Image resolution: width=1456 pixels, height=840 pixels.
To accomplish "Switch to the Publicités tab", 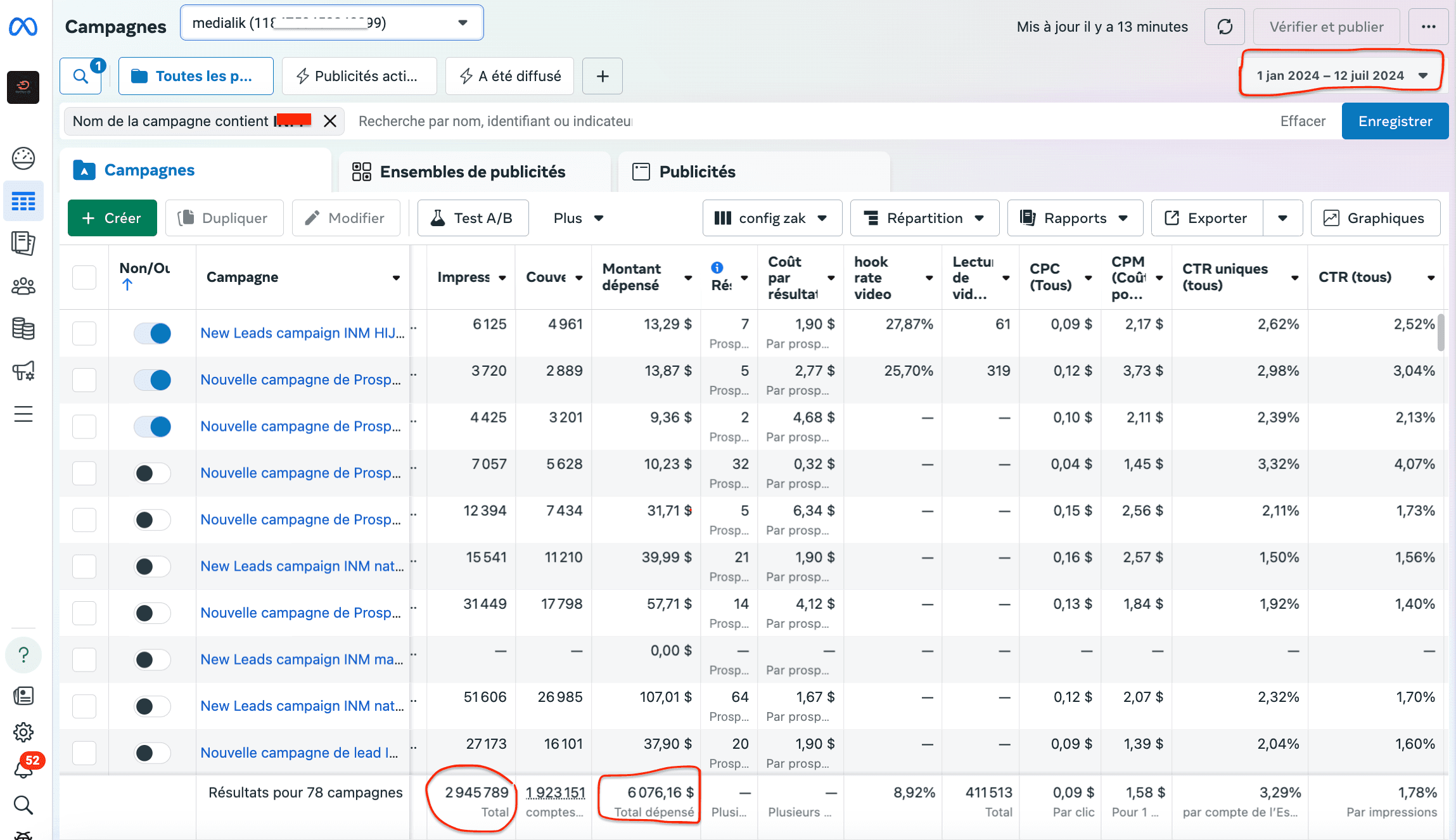I will 697,172.
